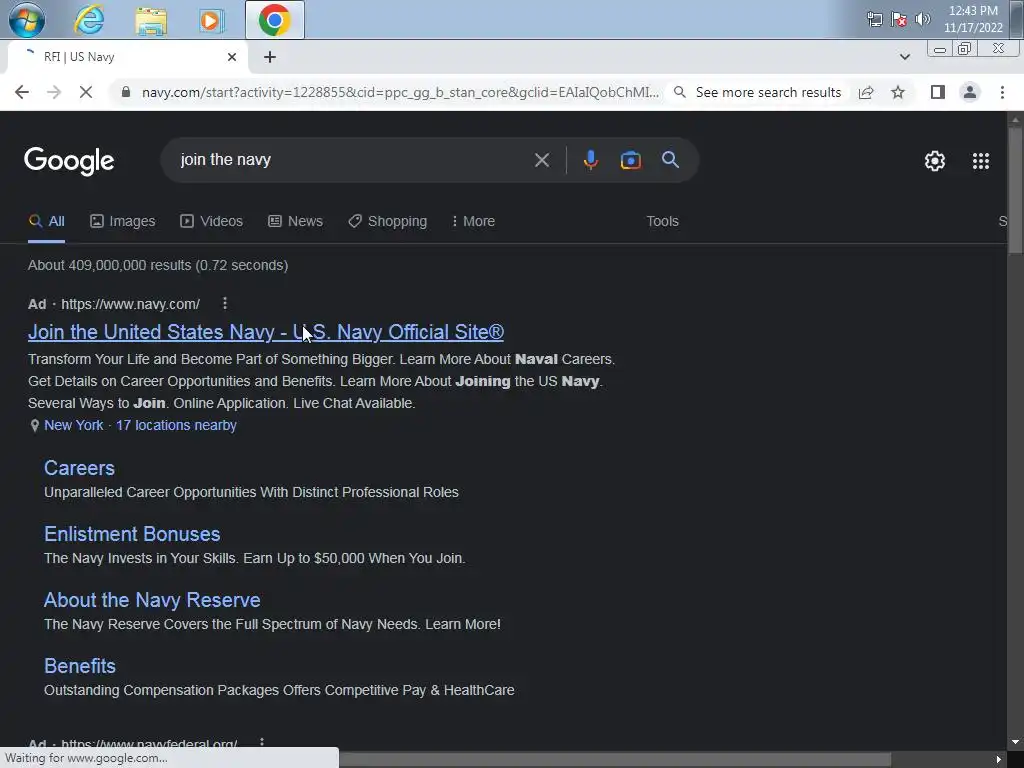The height and width of the screenshot is (768, 1024).
Task: View site information via the lock icon
Action: coord(126,92)
